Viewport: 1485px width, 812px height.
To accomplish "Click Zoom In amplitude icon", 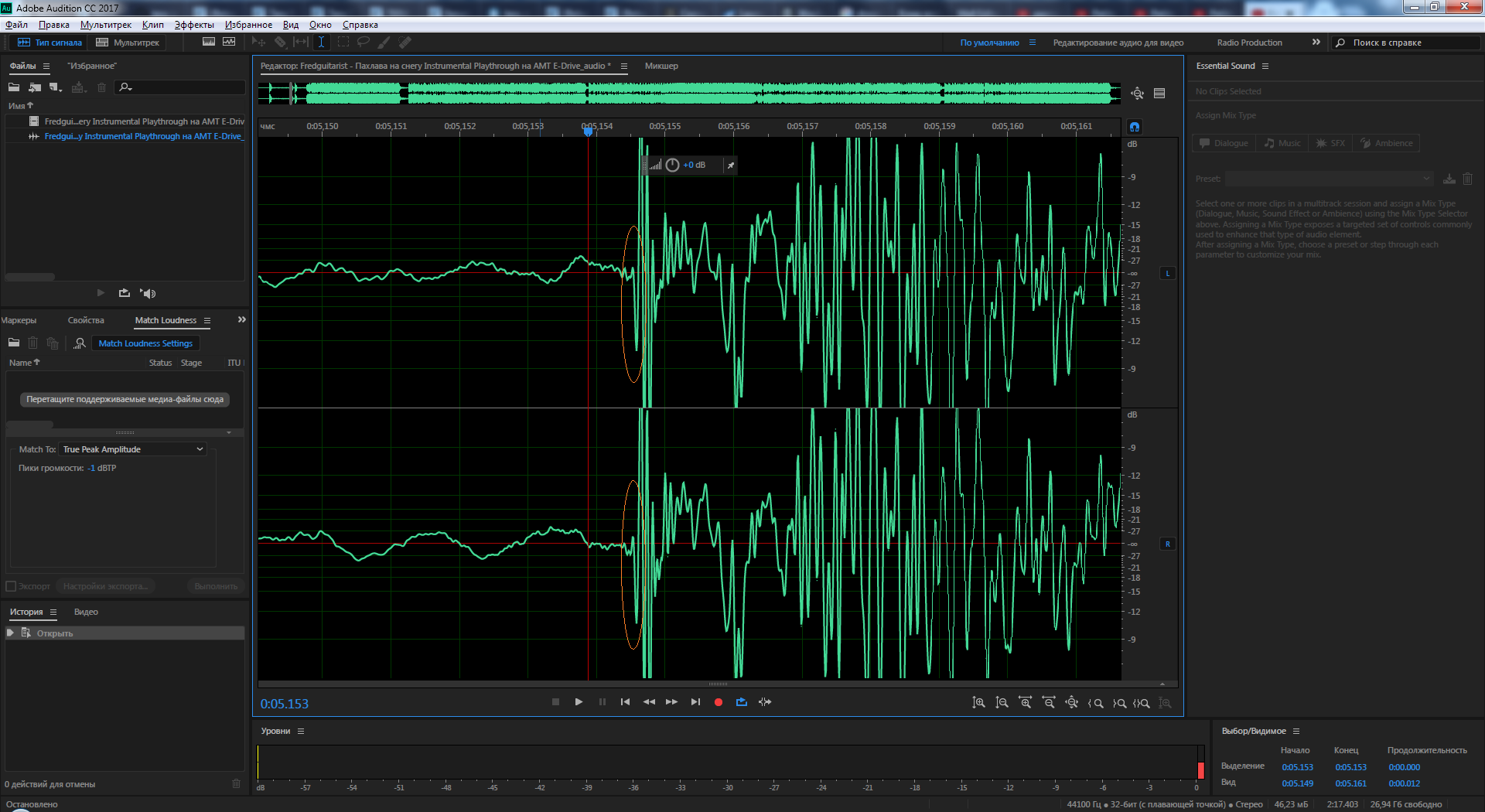I will pos(978,703).
